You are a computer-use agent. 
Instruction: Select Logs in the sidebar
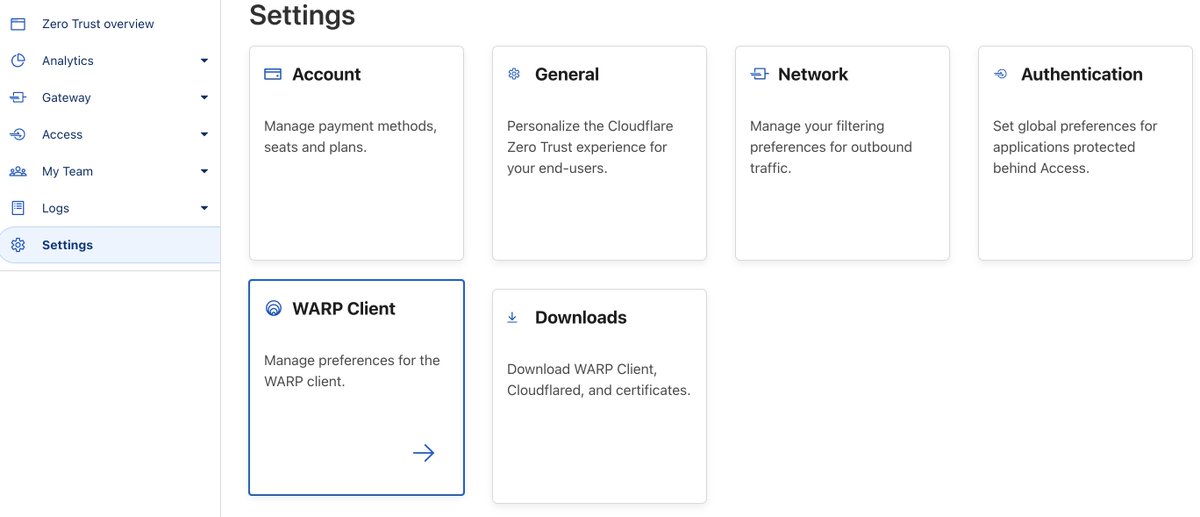[56, 208]
